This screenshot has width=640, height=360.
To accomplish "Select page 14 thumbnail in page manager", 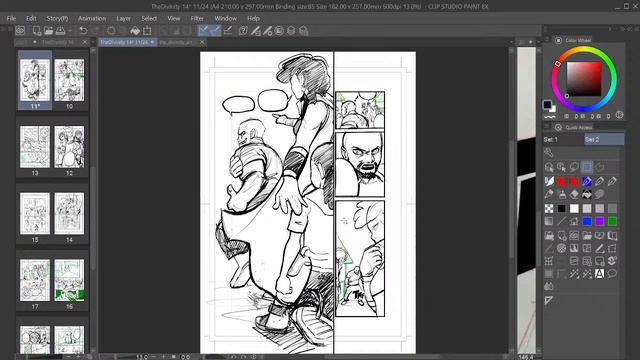I will (69, 214).
